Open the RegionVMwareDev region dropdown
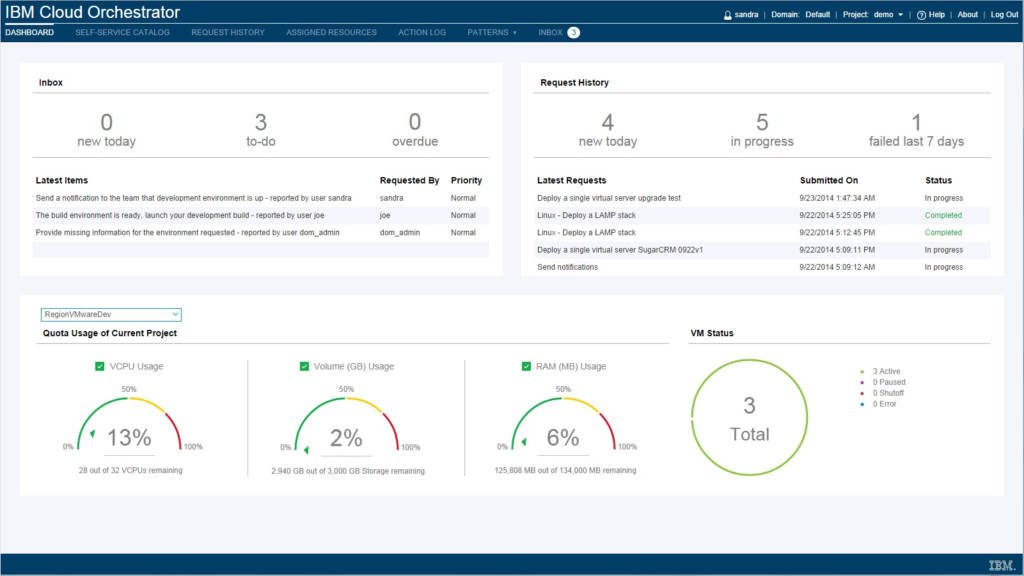Screen dimensions: 1024x576 [x=110, y=314]
